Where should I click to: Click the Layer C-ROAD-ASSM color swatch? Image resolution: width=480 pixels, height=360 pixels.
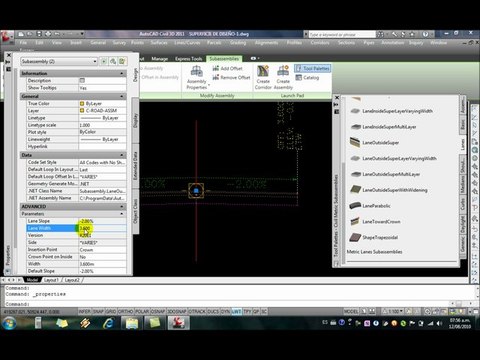[x=82, y=111]
